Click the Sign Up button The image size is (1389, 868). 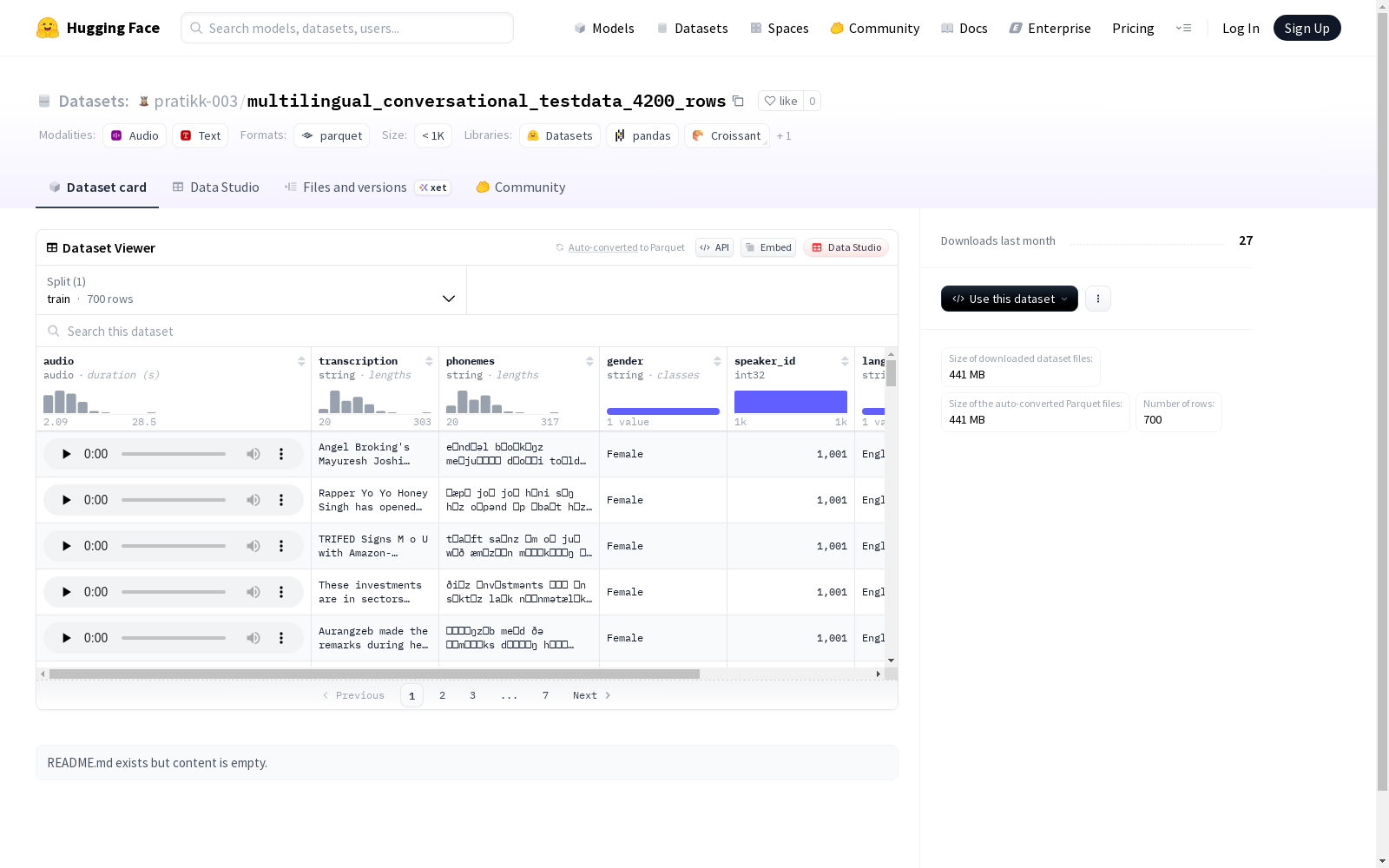1307,28
